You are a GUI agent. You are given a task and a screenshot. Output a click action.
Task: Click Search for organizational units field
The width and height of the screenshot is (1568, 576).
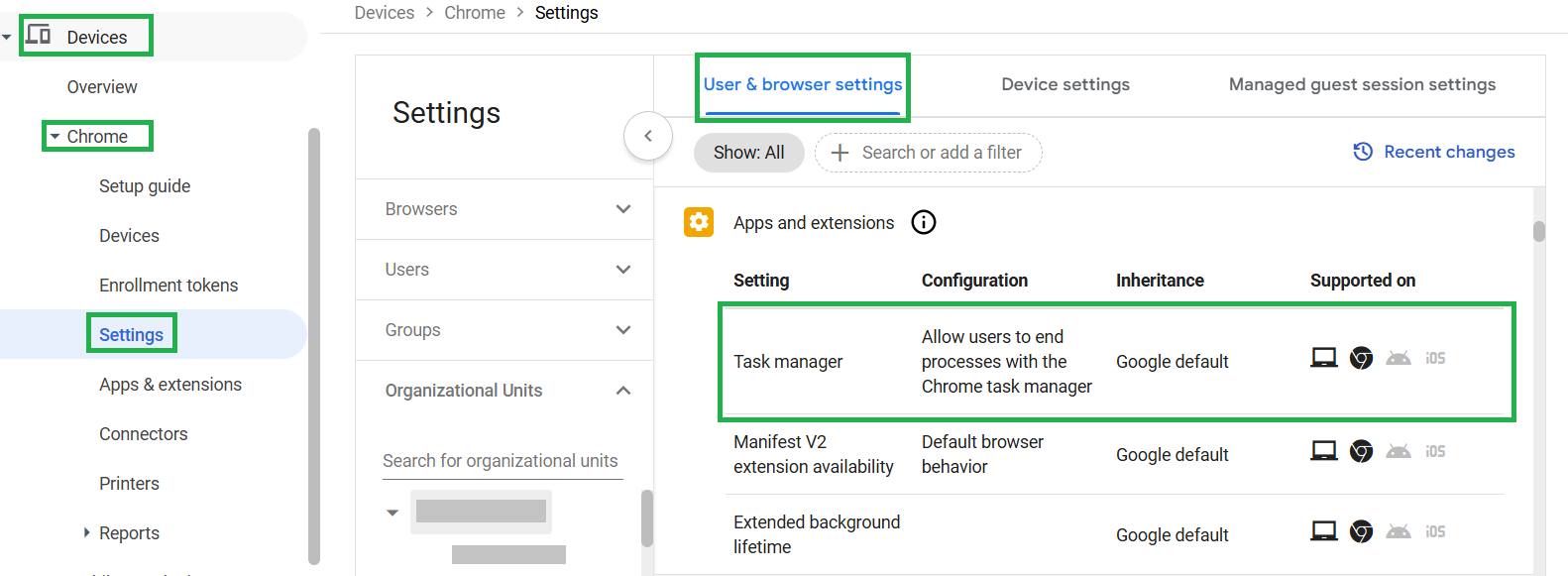tap(503, 461)
